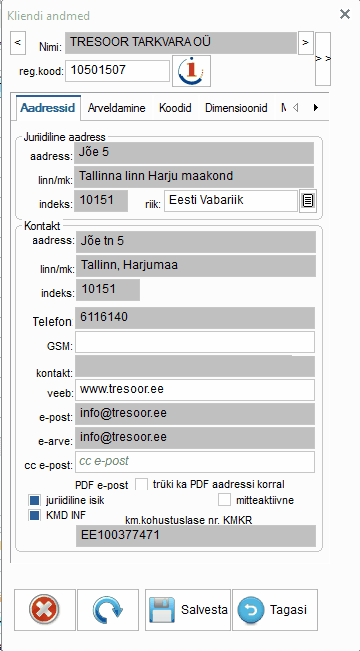Select the Dimensioonid tab
Viewport: 360px width, 651px height.
point(236,108)
